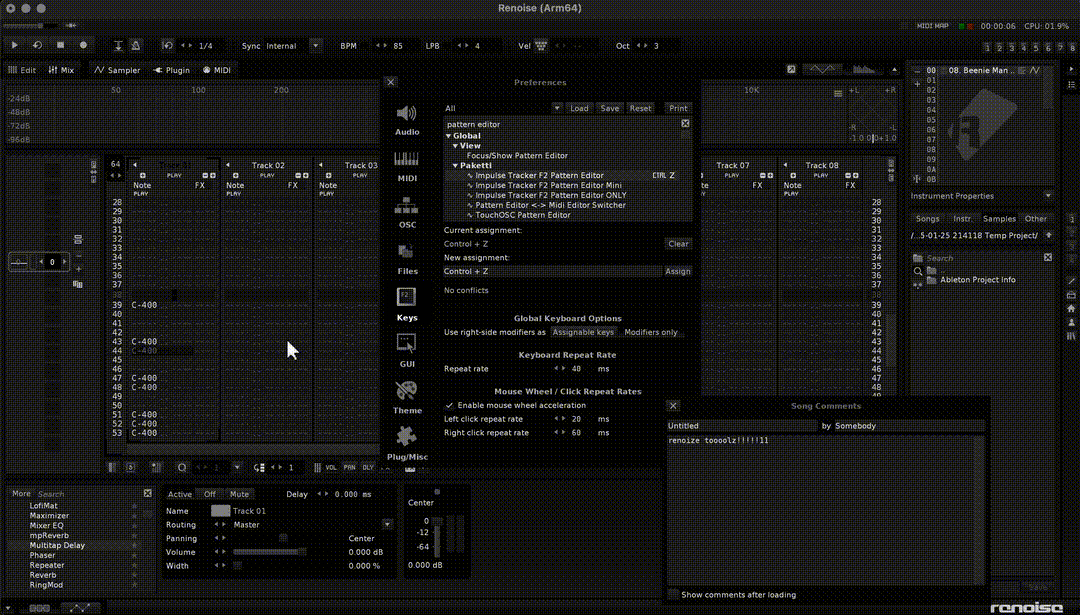Enable mouse wheel acceleration checkbox
1080x615 pixels.
(x=449, y=405)
